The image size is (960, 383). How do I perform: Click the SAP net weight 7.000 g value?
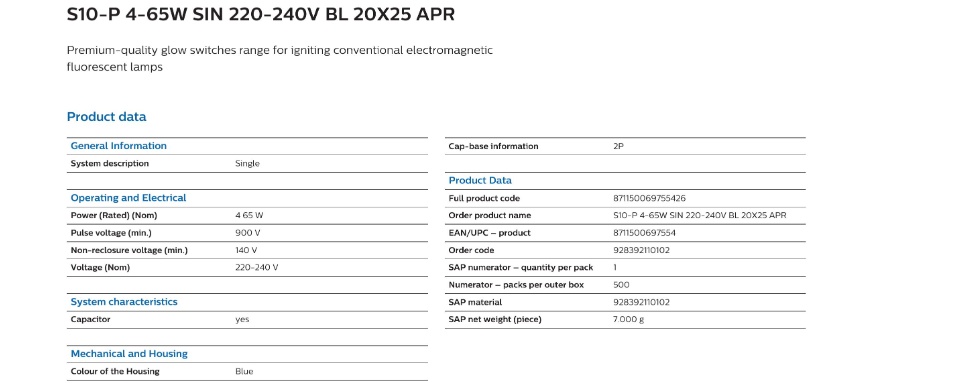point(628,319)
